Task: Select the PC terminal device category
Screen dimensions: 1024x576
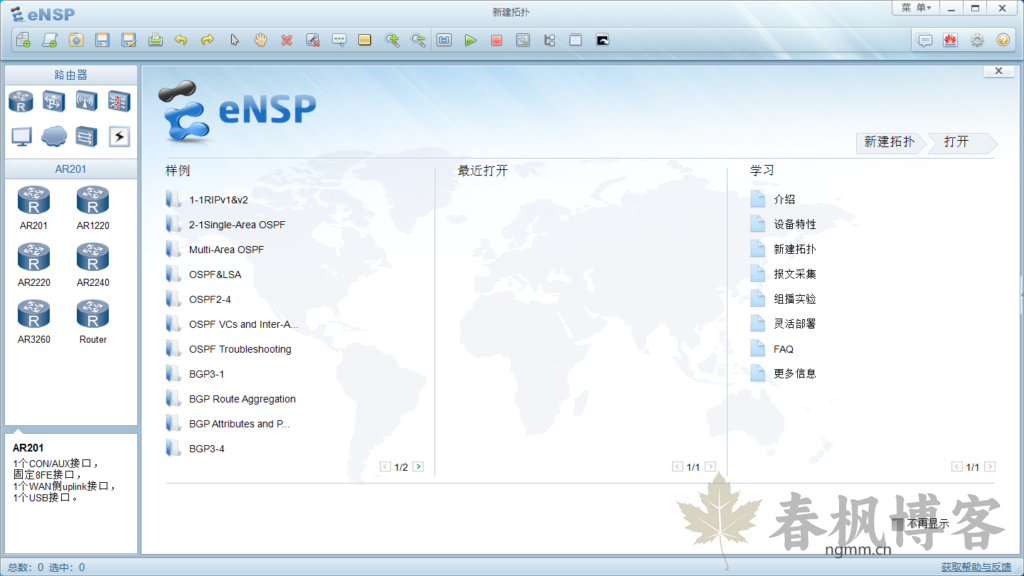Action: (x=21, y=136)
